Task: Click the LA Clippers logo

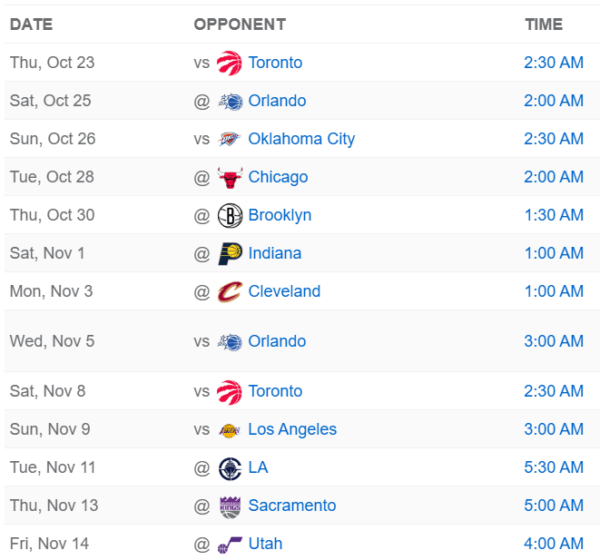Action: click(x=230, y=467)
